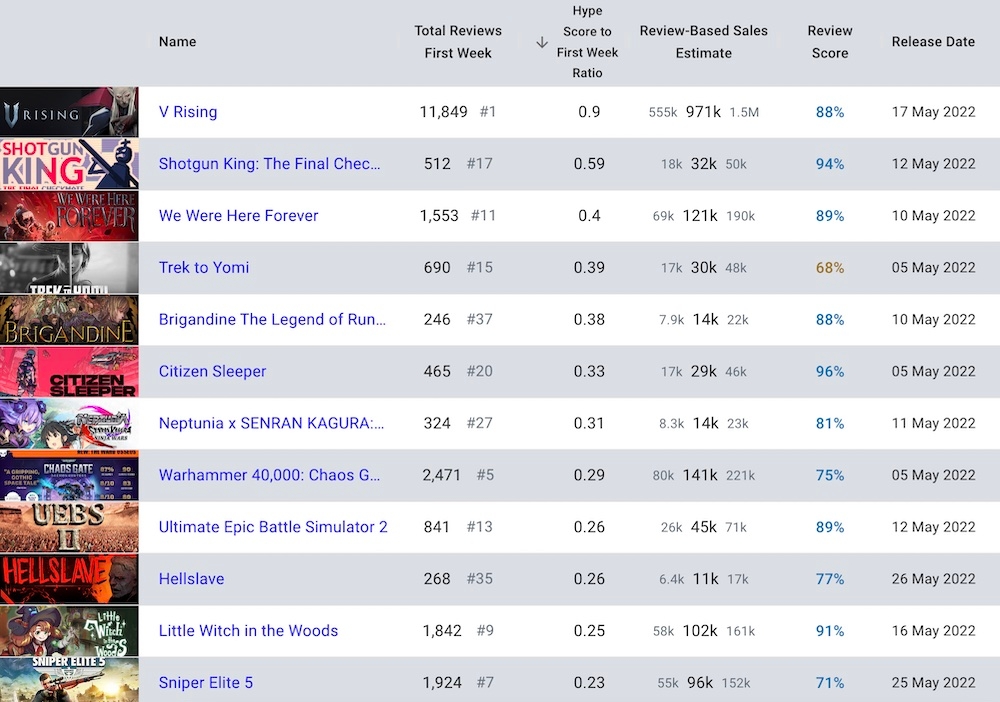Open the Sniper Elite 5 link
1000x702 pixels.
click(206, 683)
